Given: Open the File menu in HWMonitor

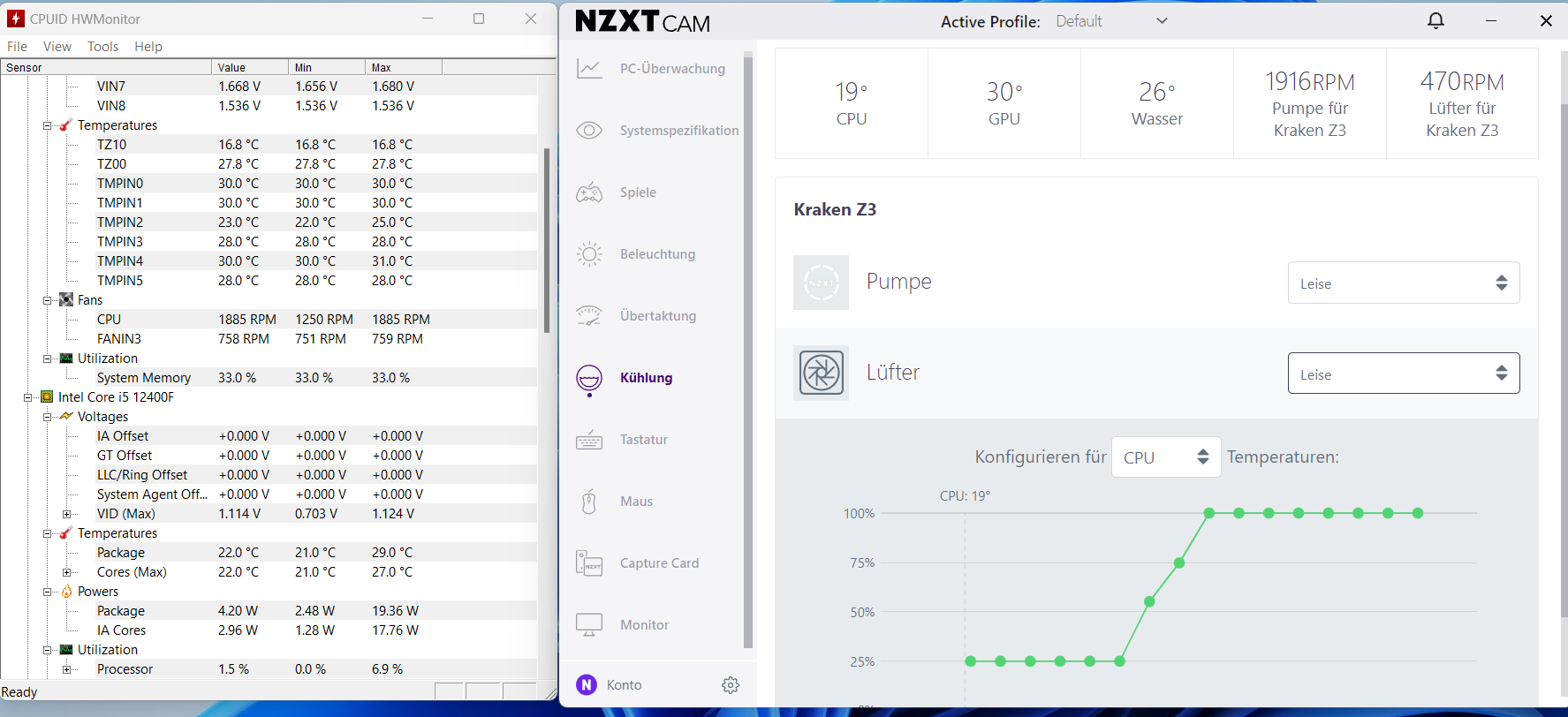Looking at the screenshot, I should 17,47.
